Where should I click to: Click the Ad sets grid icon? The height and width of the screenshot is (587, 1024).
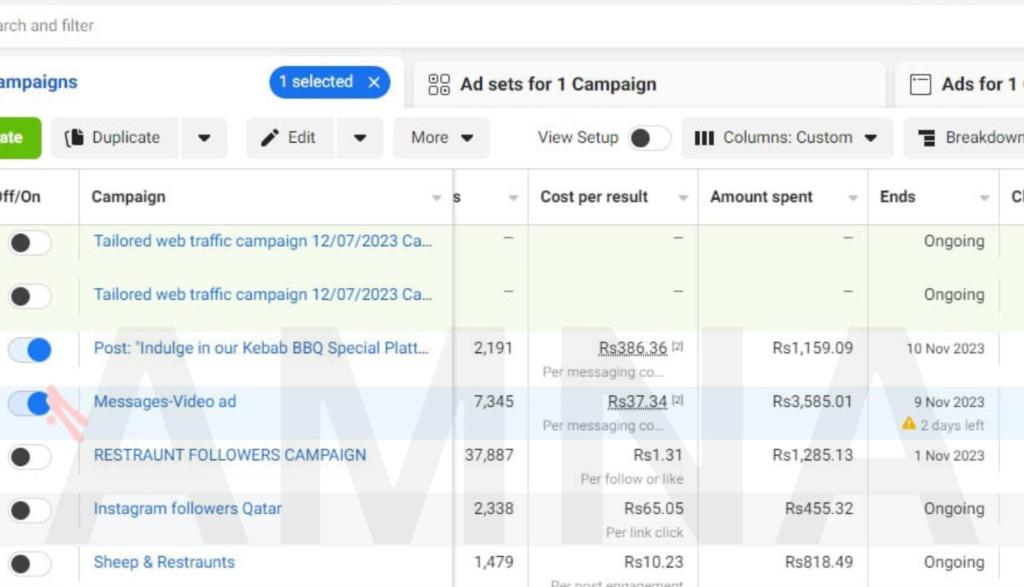pyautogui.click(x=439, y=85)
